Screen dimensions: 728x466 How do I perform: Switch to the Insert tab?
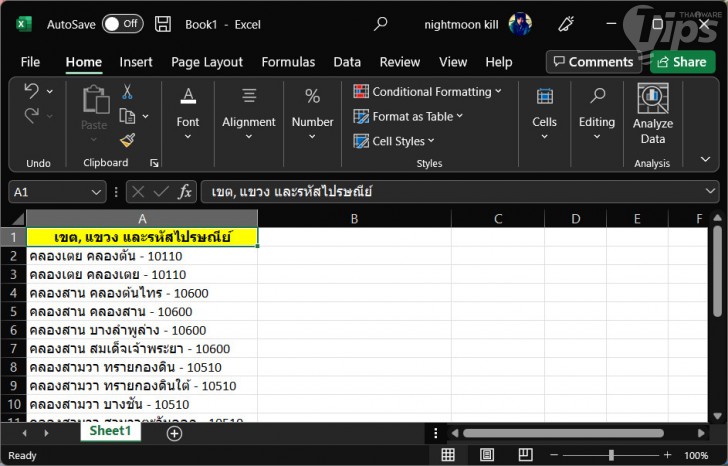pos(136,62)
